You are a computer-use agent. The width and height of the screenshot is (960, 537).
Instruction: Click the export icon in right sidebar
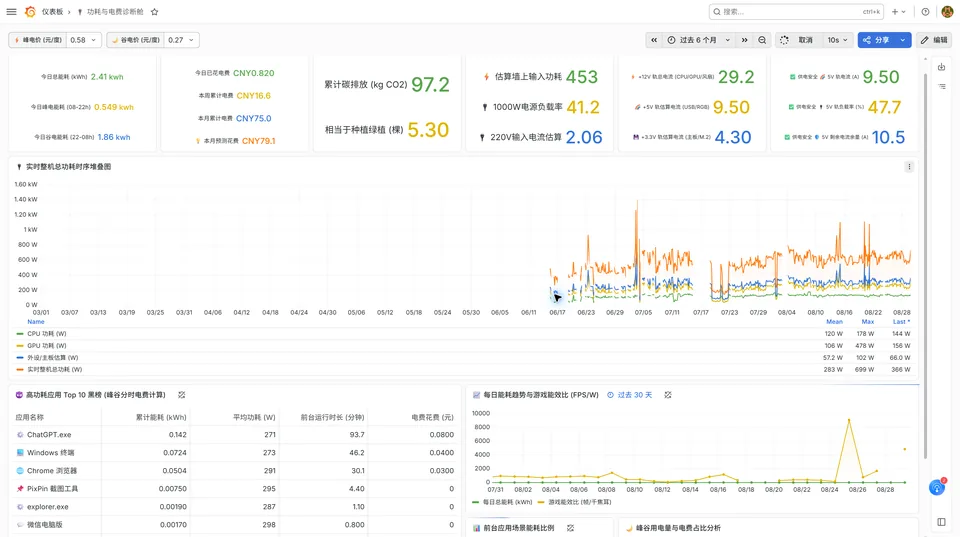[x=942, y=67]
